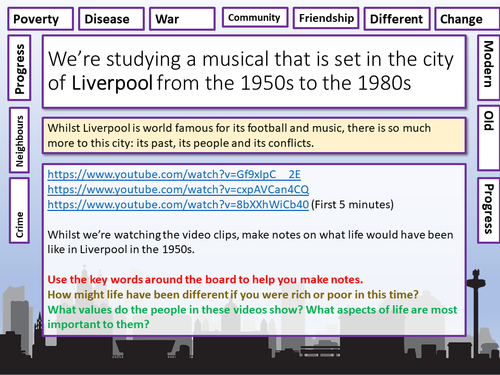
Task: Click the Friendship keyword box
Action: 326,18
